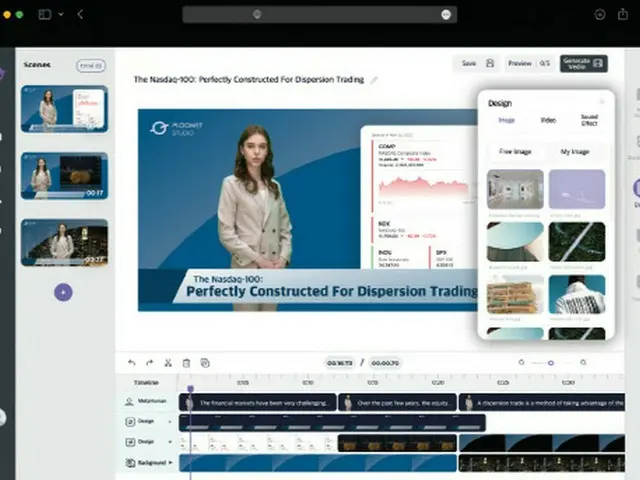Go back with browser back arrow
The height and width of the screenshot is (480, 640).
pos(80,14)
